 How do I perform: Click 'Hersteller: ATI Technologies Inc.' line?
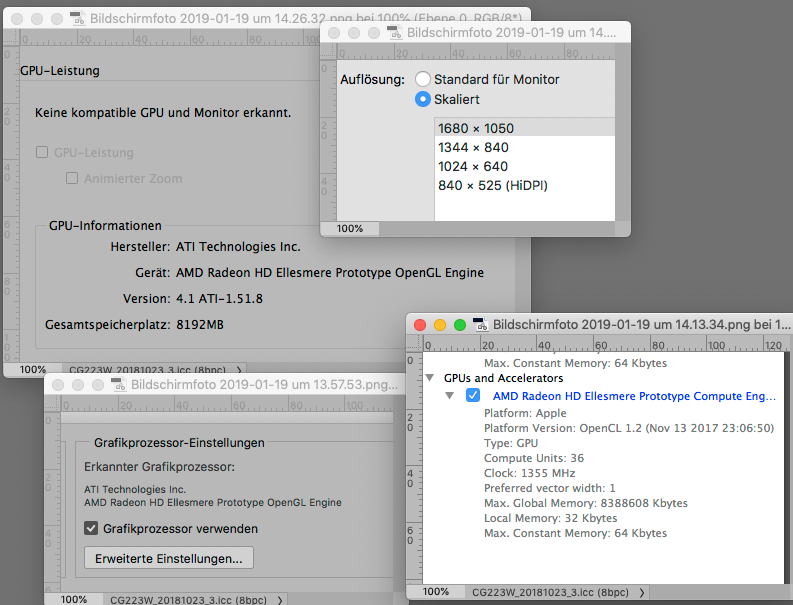tap(205, 247)
